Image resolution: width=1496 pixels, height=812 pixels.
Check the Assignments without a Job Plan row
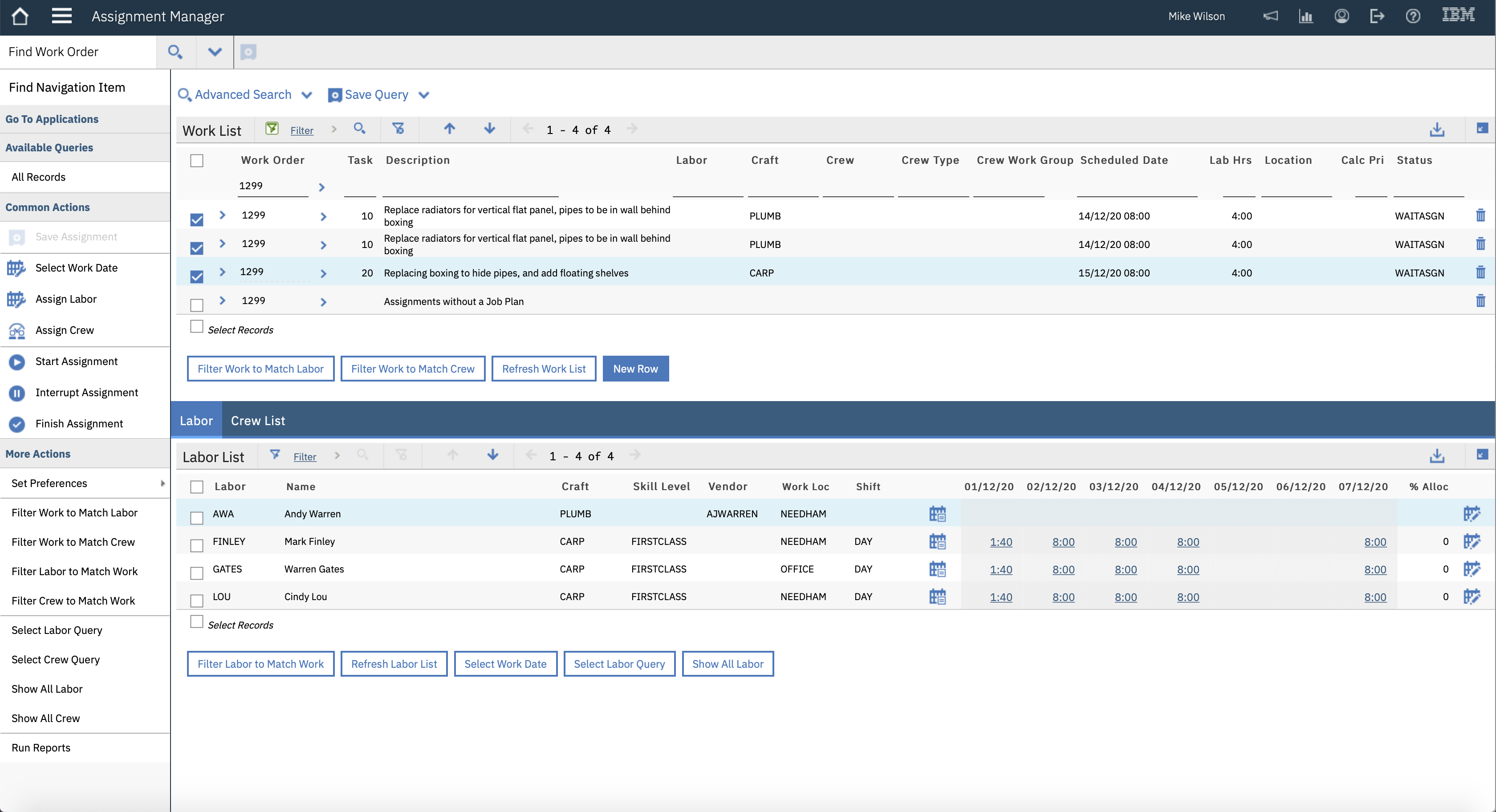click(x=197, y=305)
